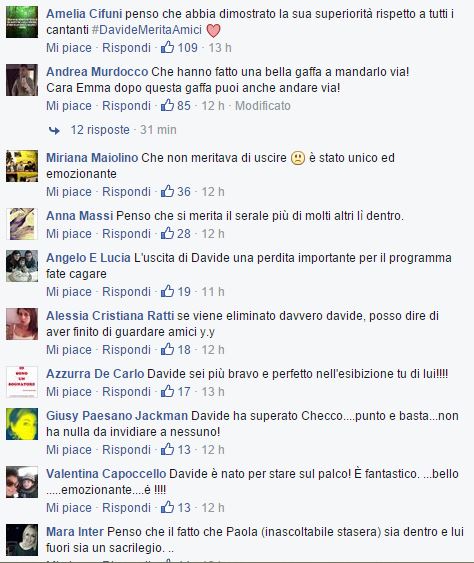
Task: Click the thumbs-up icon with 19 likes
Action: pyautogui.click(x=167, y=291)
